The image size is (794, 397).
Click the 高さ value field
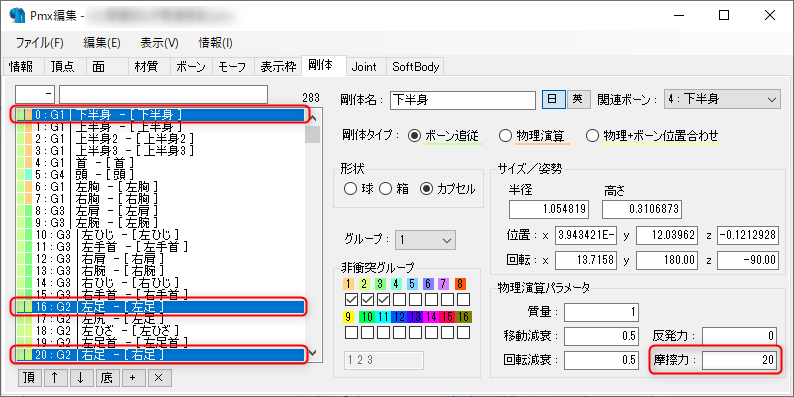(642, 209)
